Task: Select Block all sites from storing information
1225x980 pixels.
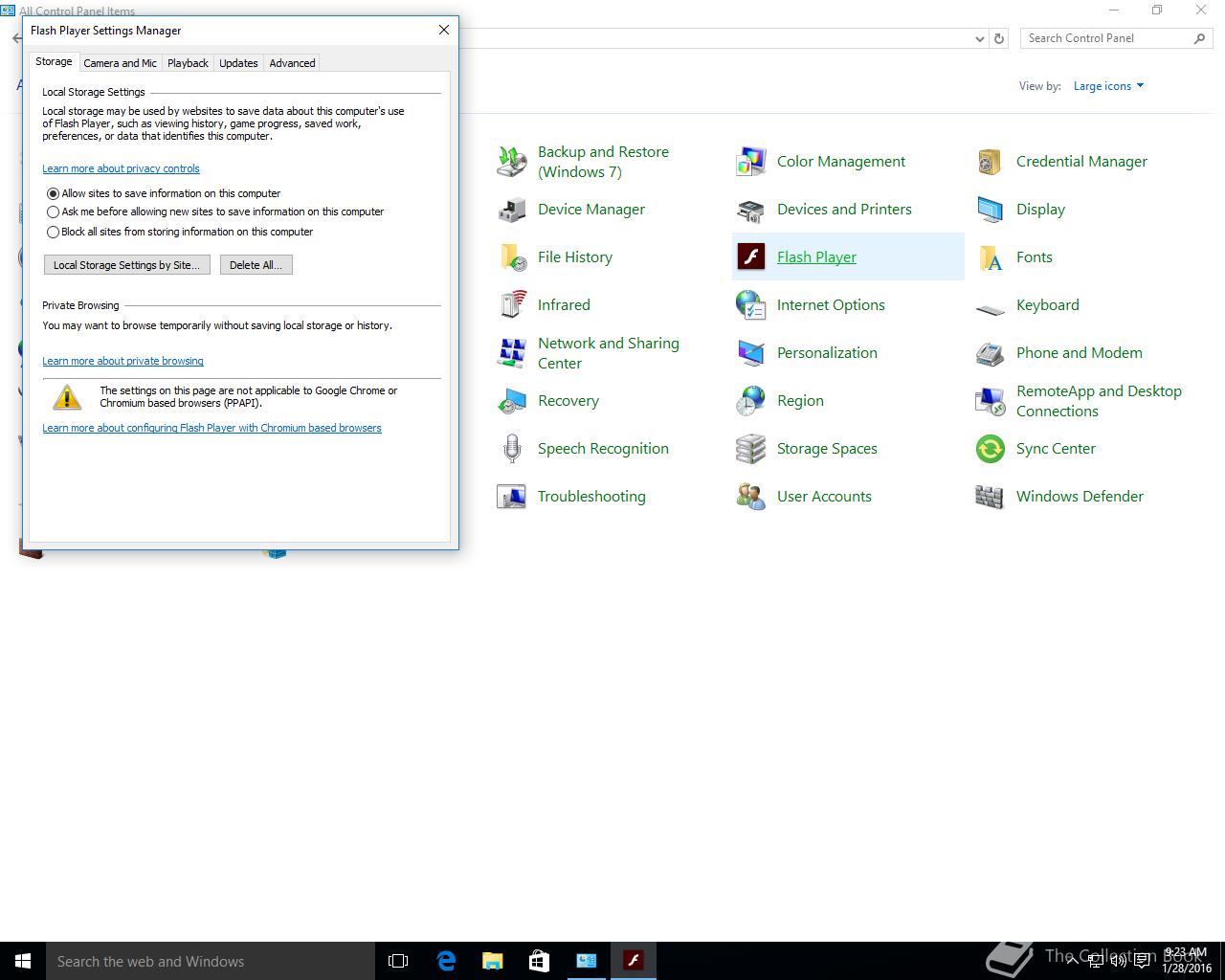Action: click(x=54, y=232)
